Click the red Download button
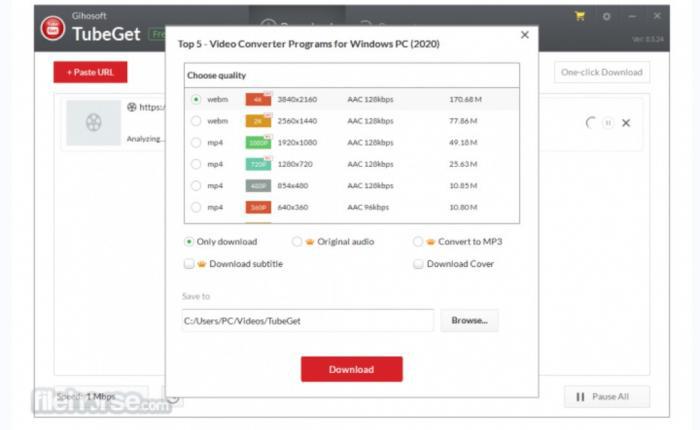This screenshot has height=430, width=700. (352, 369)
